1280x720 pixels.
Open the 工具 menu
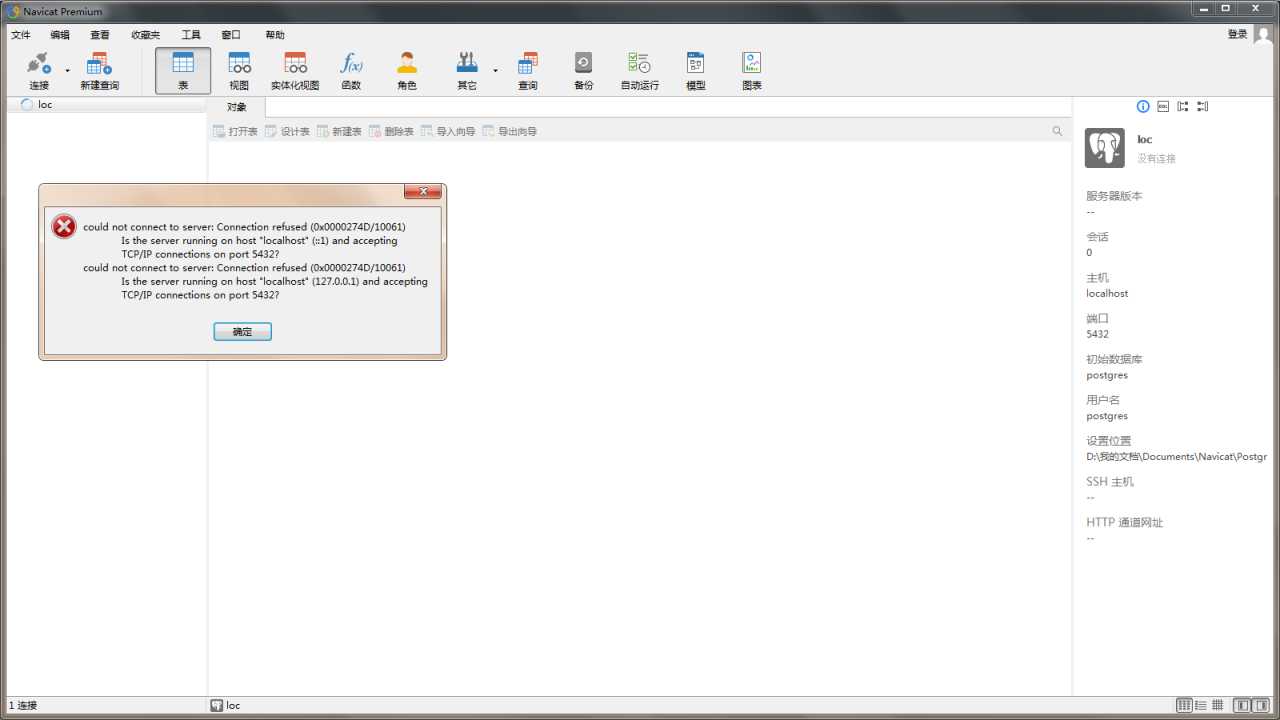191,35
